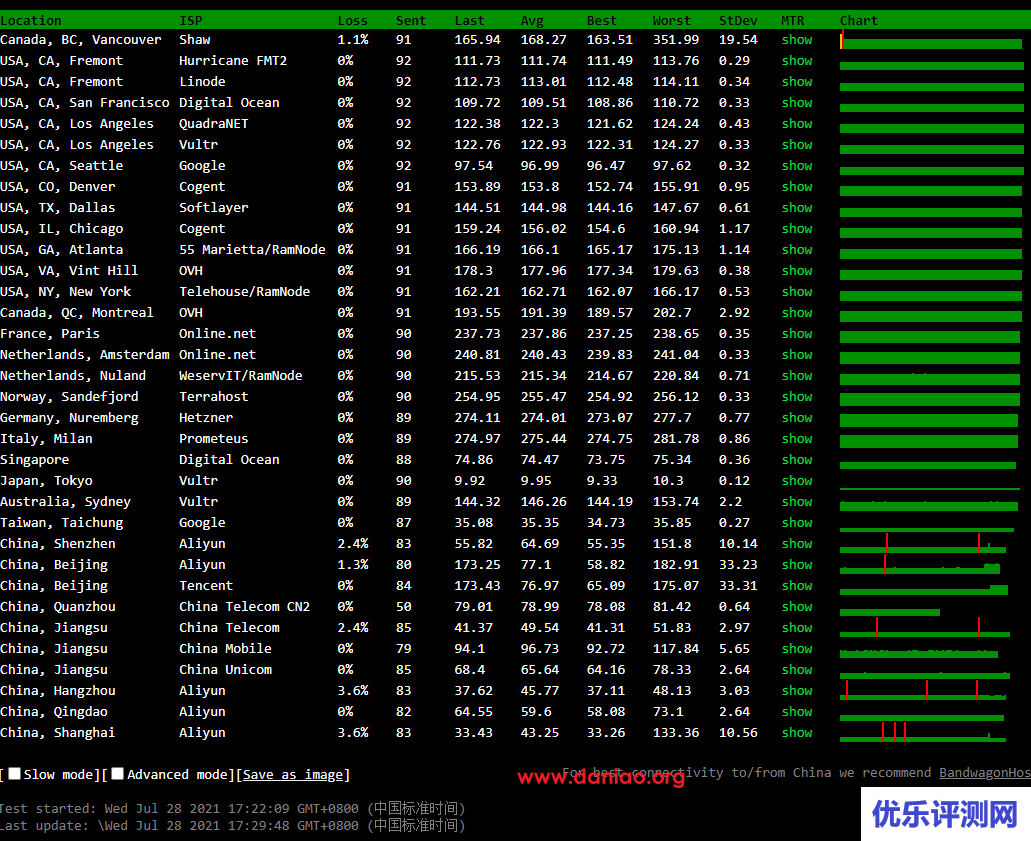Tick the Advanced mode checkbox
This screenshot has height=841, width=1031.
pos(117,774)
